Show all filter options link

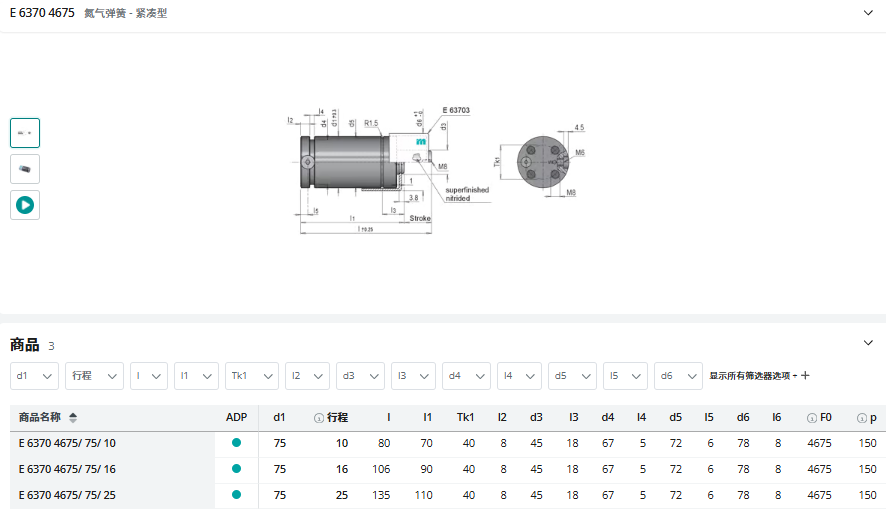[x=759, y=376]
